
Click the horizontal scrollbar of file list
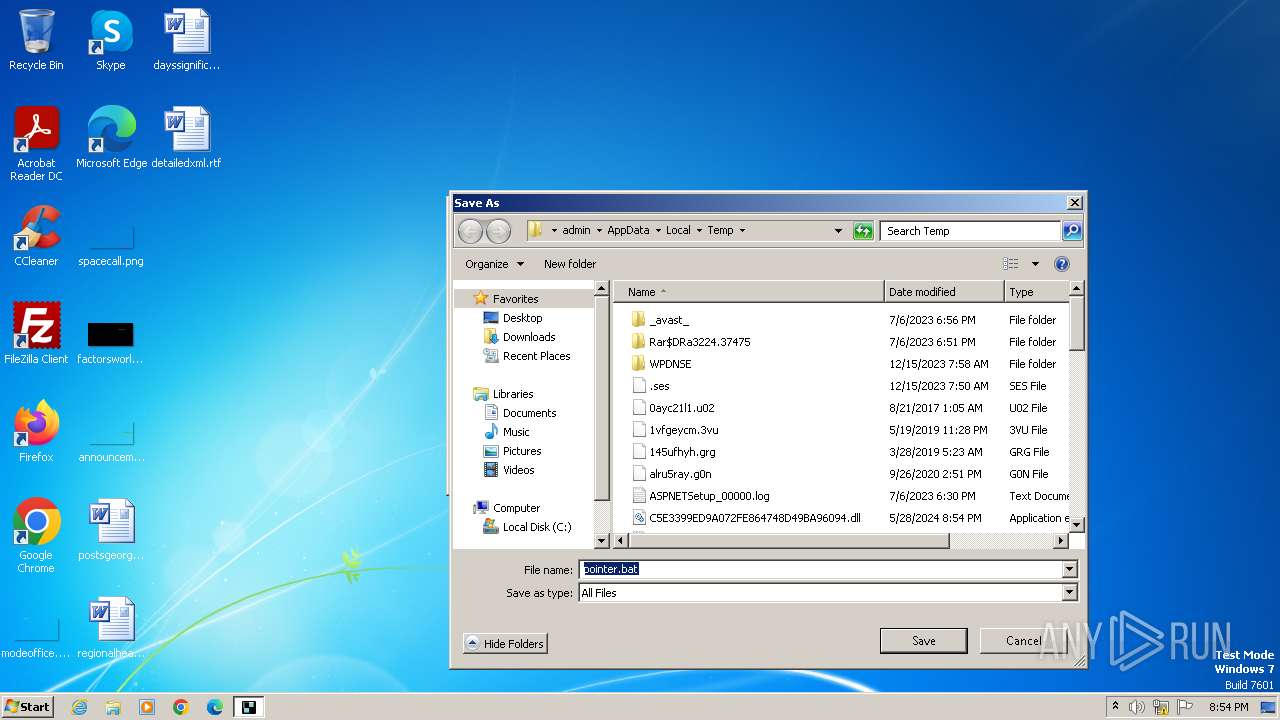788,541
